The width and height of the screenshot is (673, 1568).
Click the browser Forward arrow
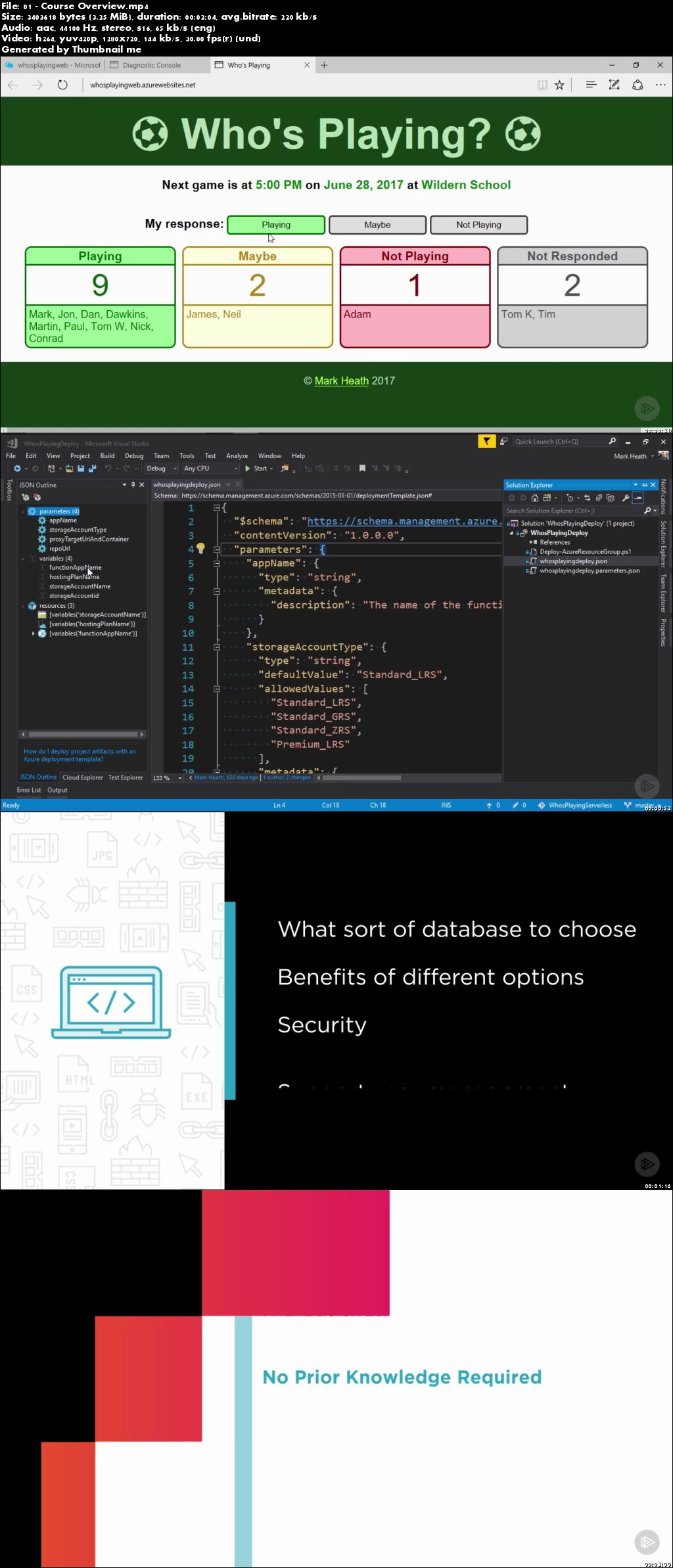click(37, 85)
